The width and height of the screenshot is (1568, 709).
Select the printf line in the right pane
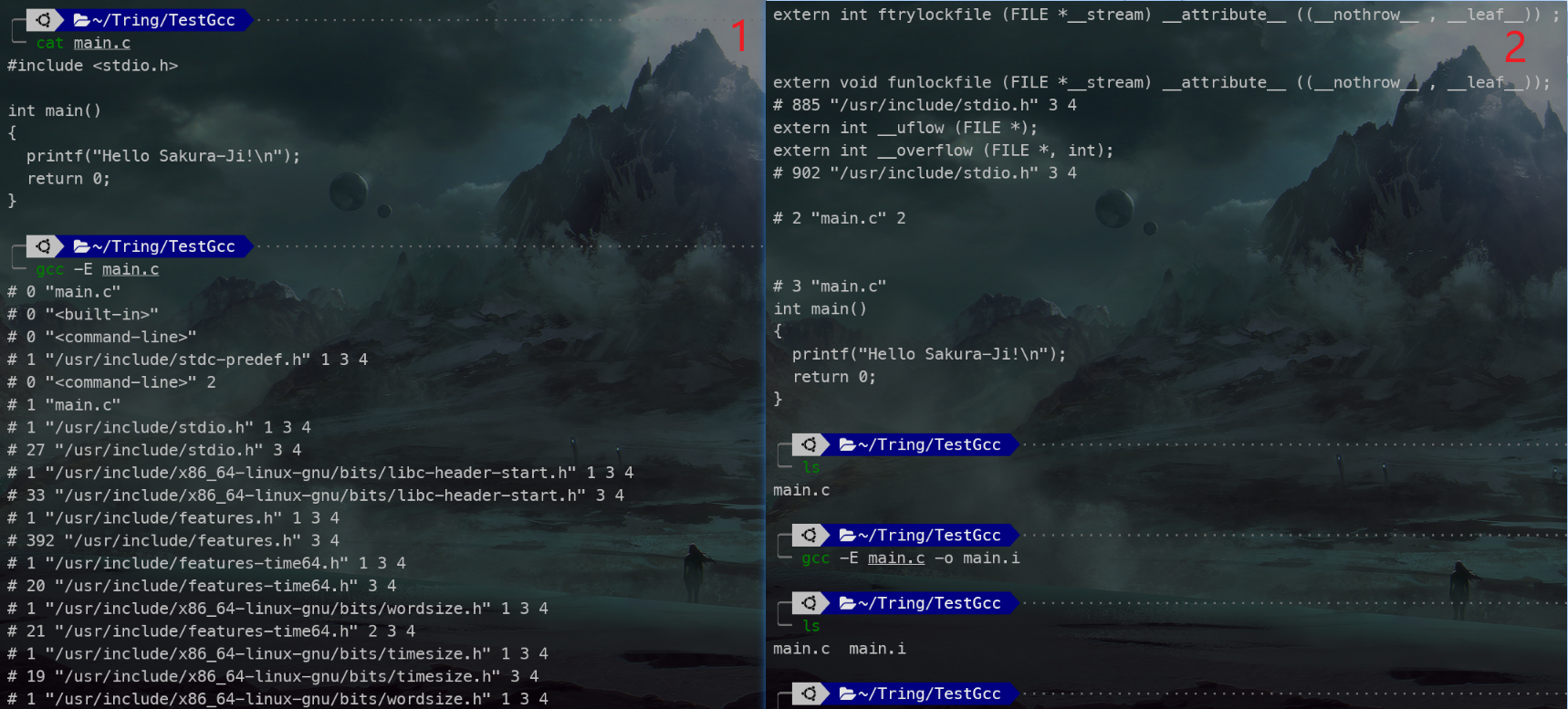pos(929,354)
